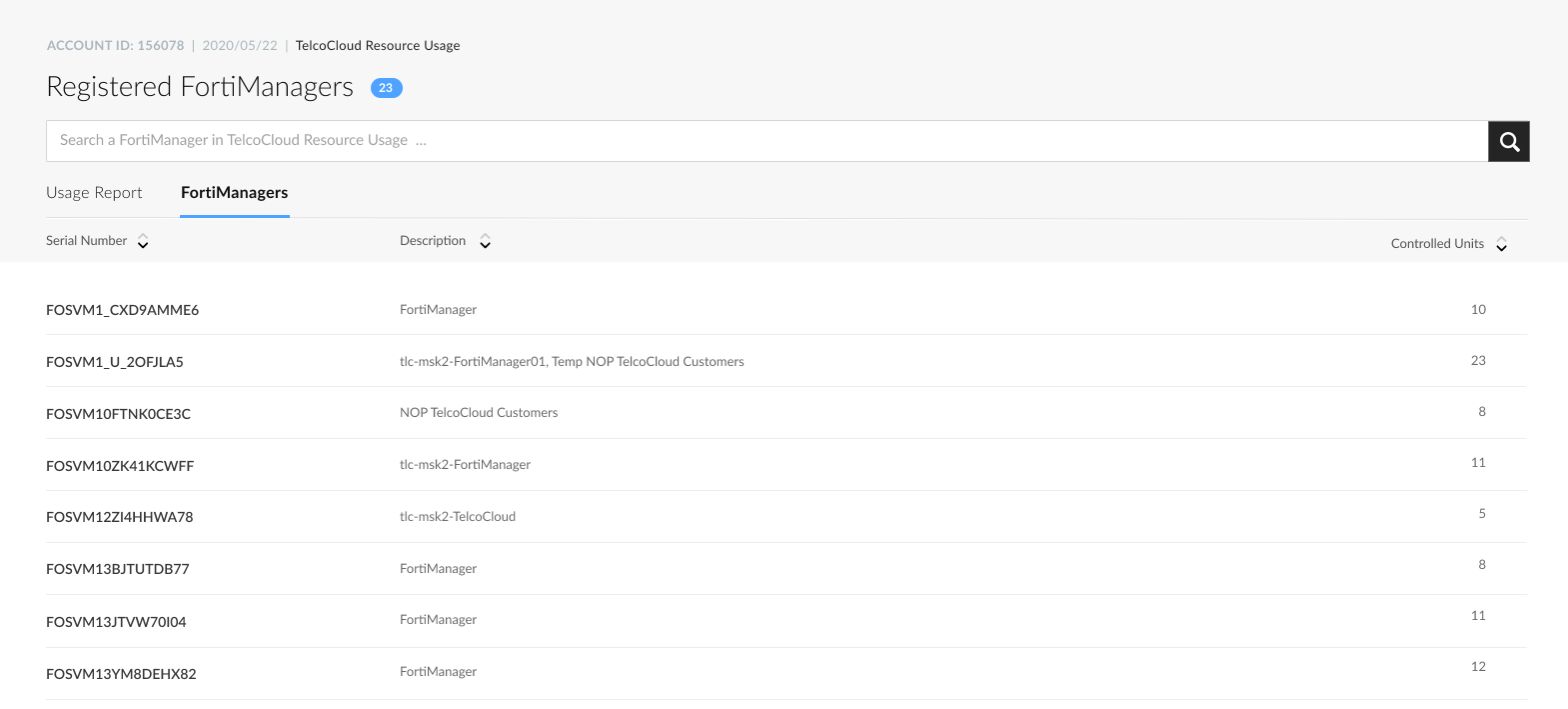
Task: Click TelcoCloud Resource Usage breadcrumb
Action: click(x=378, y=46)
